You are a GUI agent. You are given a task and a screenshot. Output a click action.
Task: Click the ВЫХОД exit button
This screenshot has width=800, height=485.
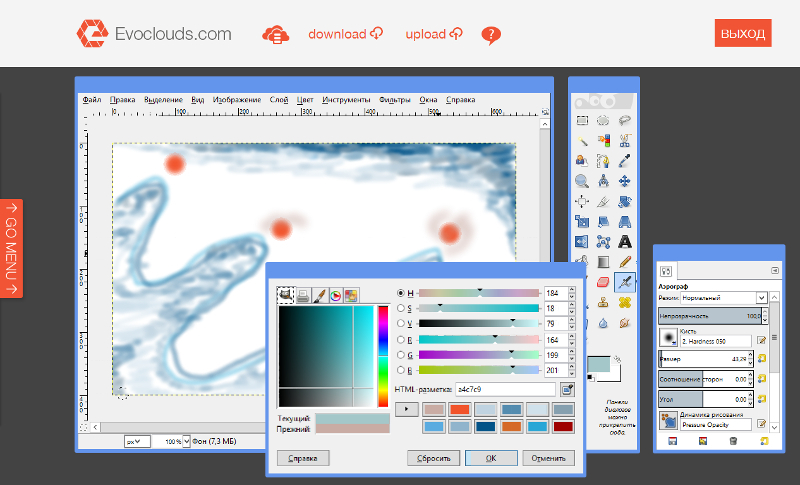[743, 33]
